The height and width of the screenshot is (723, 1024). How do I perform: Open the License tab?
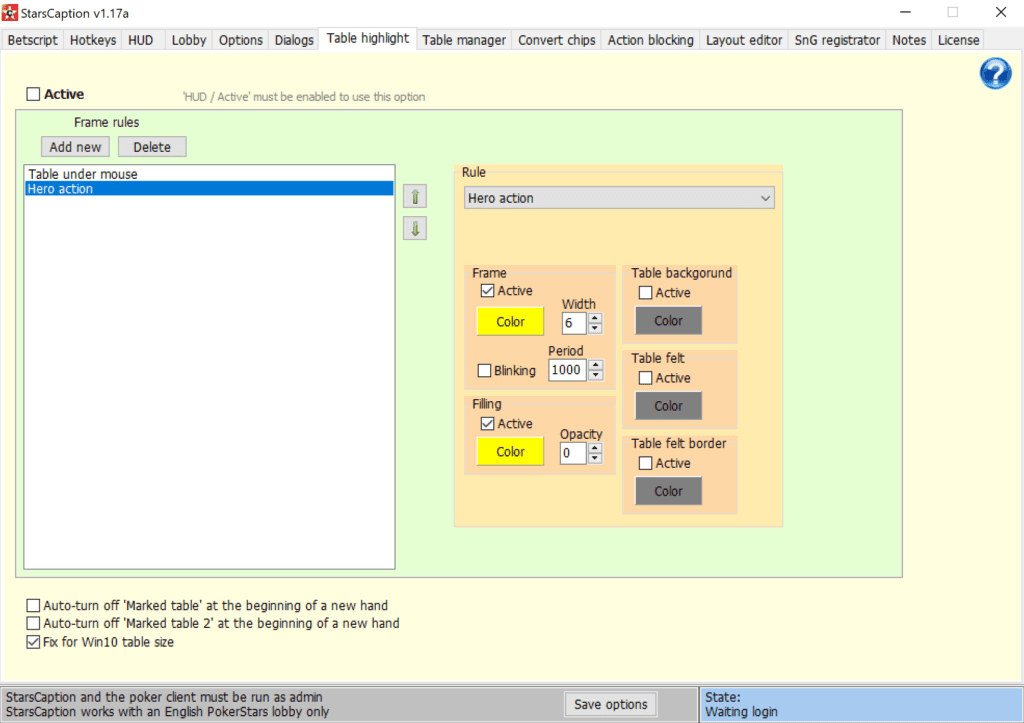(x=959, y=40)
